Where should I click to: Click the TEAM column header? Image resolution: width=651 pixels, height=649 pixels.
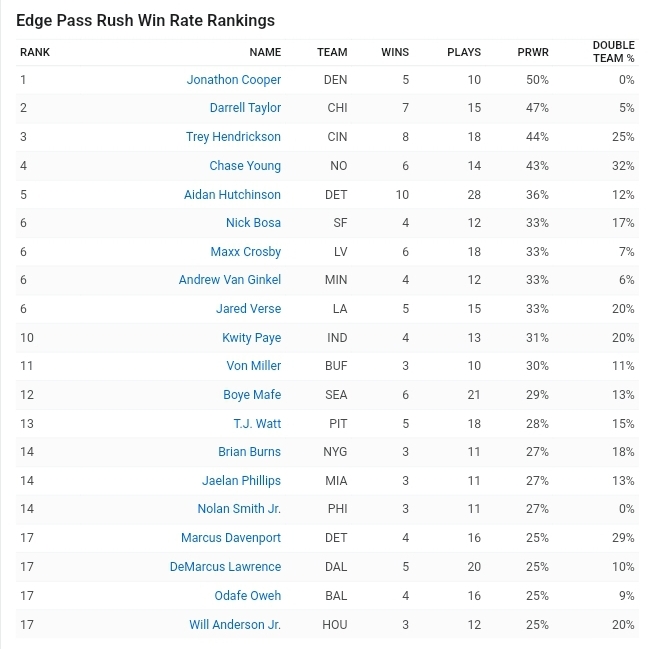point(332,52)
